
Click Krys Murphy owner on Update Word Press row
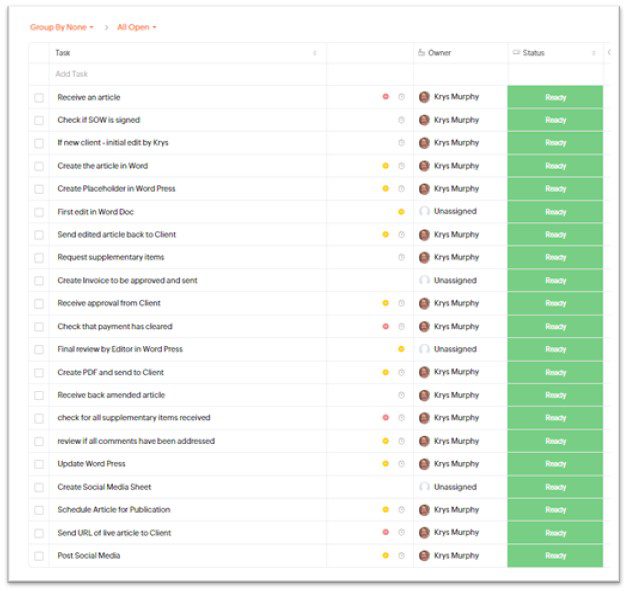pyautogui.click(x=456, y=464)
